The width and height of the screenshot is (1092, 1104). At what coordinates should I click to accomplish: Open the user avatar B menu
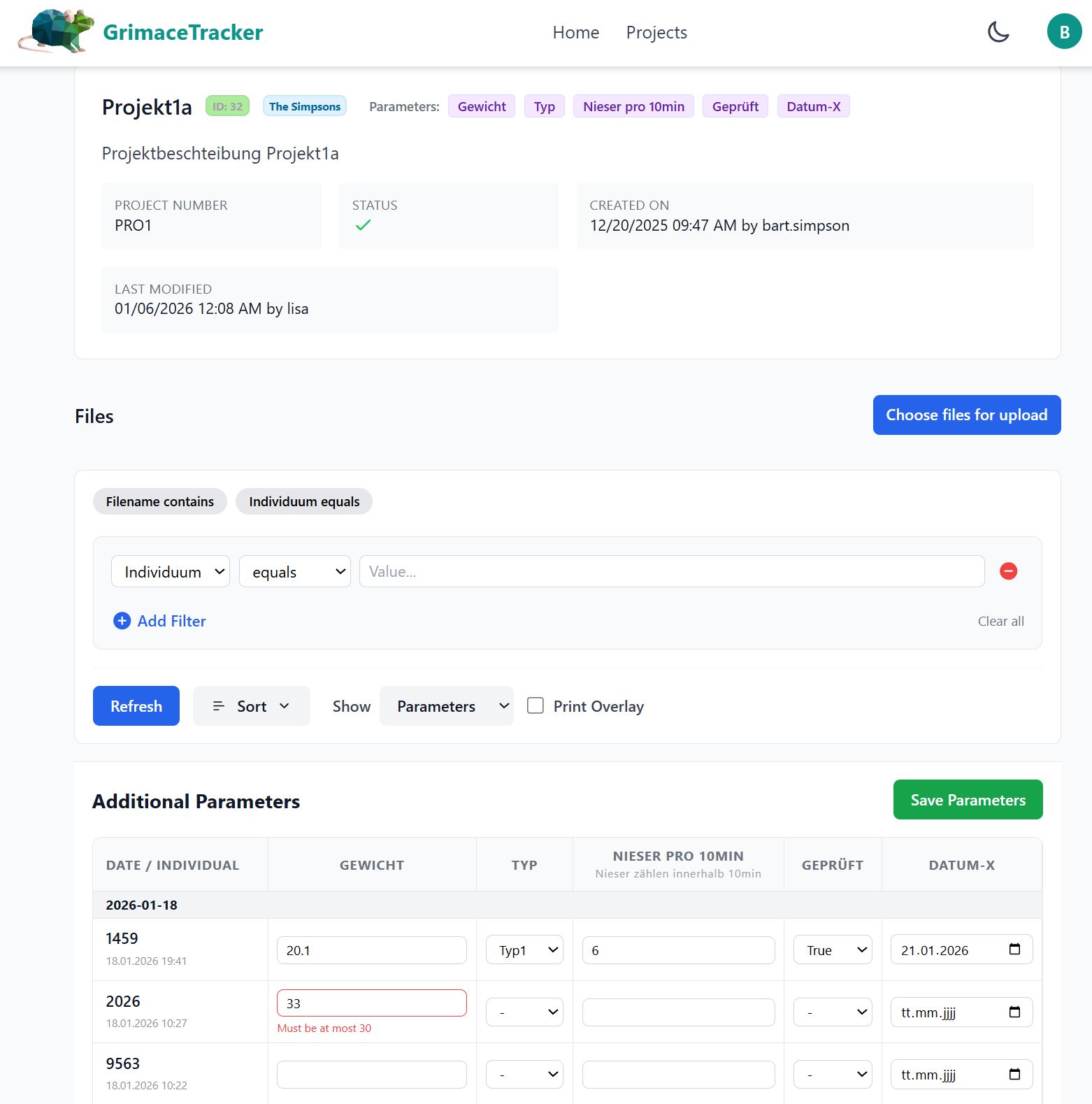[1063, 32]
